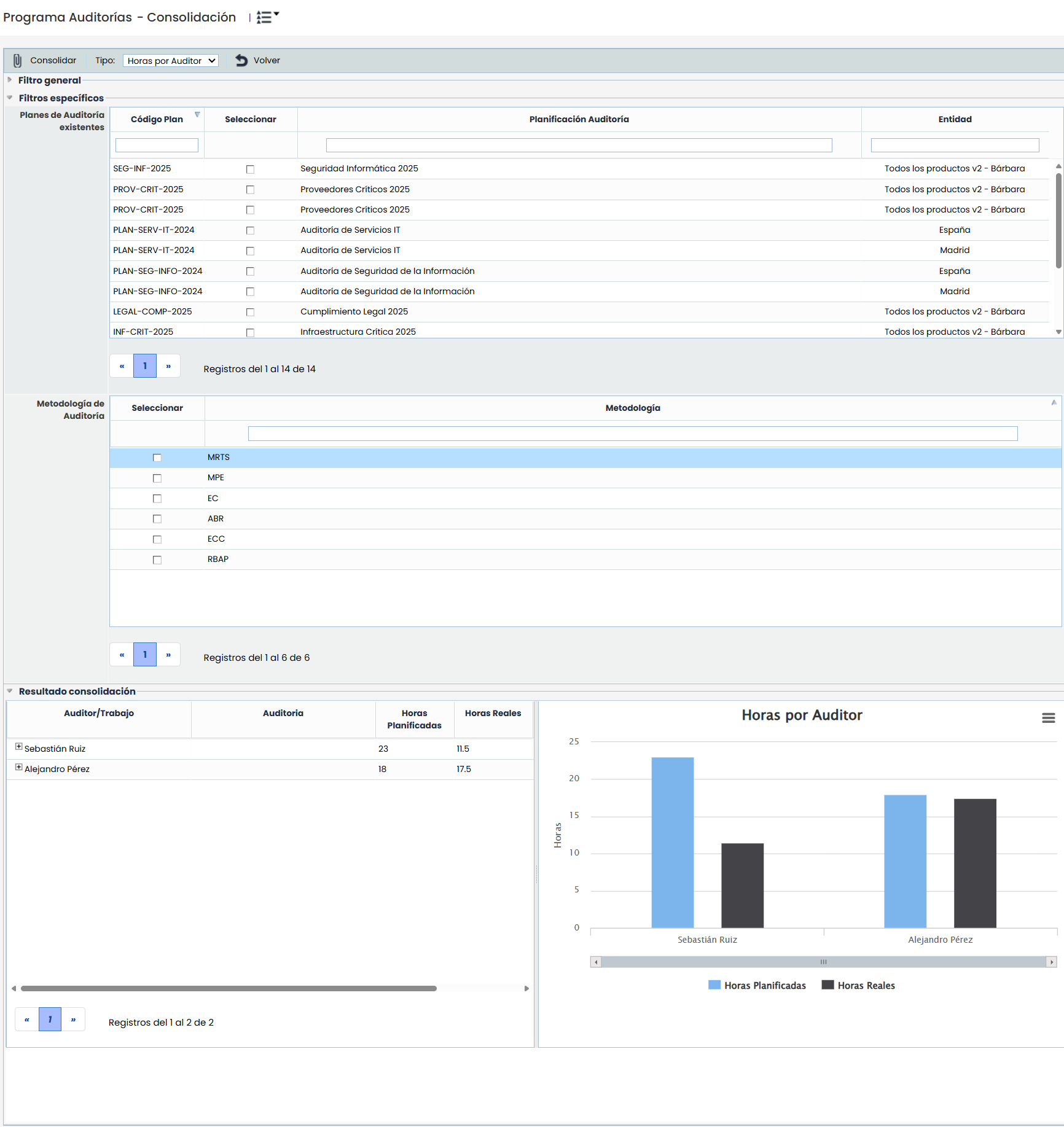
Task: Click the Volver back arrow icon
Action: tap(241, 61)
